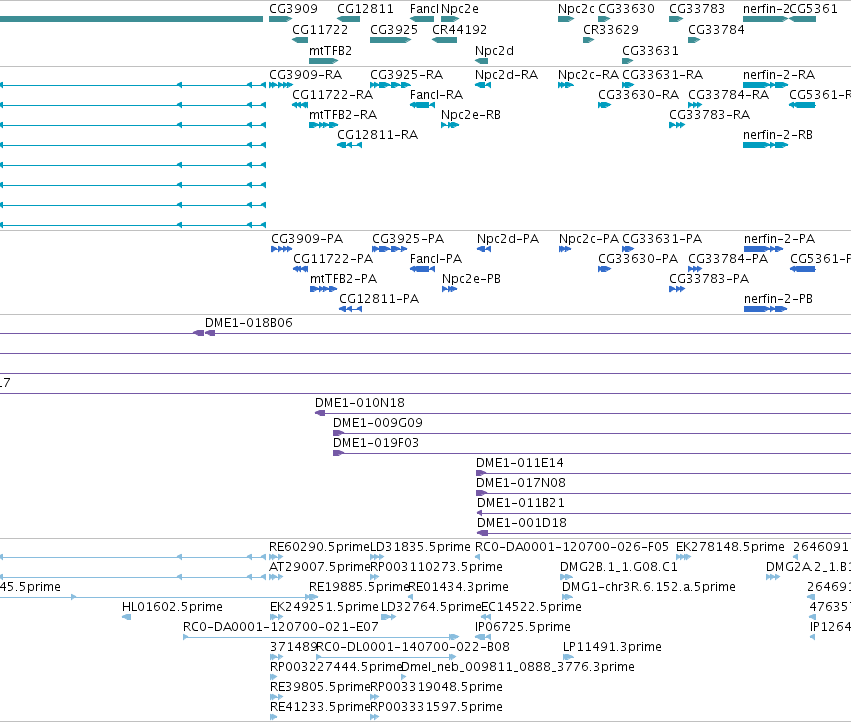
Task: Select the nerfin-2-PB protein feature
Action: click(x=765, y=309)
